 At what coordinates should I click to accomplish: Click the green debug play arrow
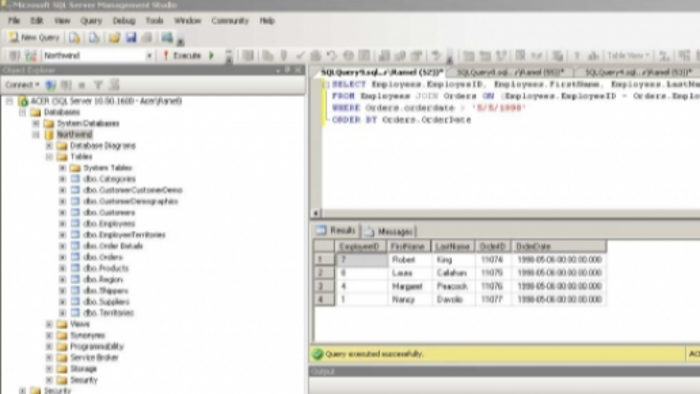pyautogui.click(x=212, y=55)
